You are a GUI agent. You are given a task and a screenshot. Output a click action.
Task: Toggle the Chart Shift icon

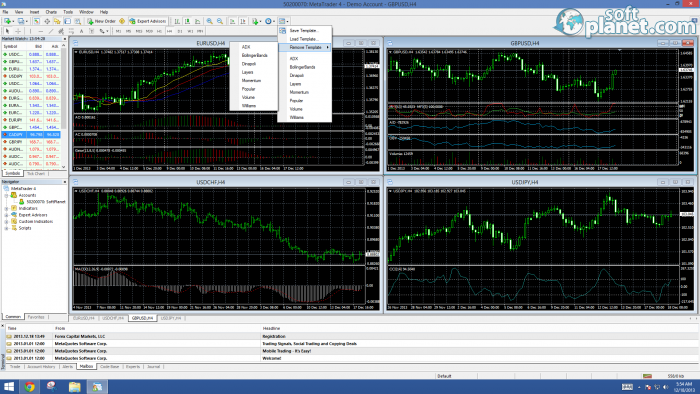tap(243, 21)
